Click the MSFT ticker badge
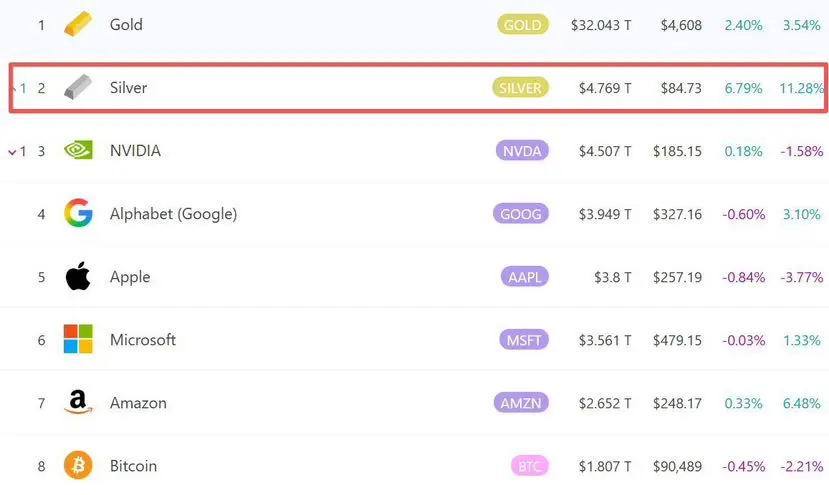This screenshot has height=495, width=829. (x=523, y=340)
